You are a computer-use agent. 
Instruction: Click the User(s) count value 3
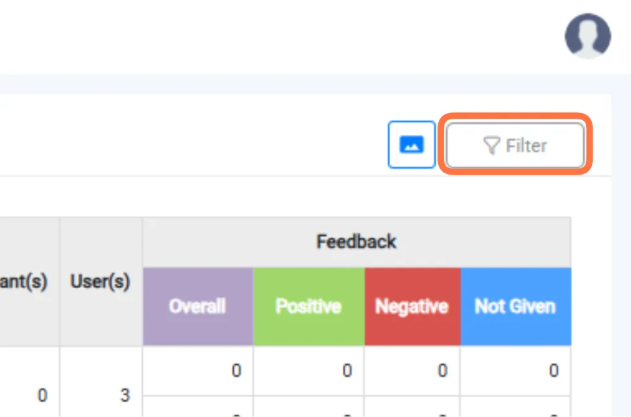(x=125, y=395)
